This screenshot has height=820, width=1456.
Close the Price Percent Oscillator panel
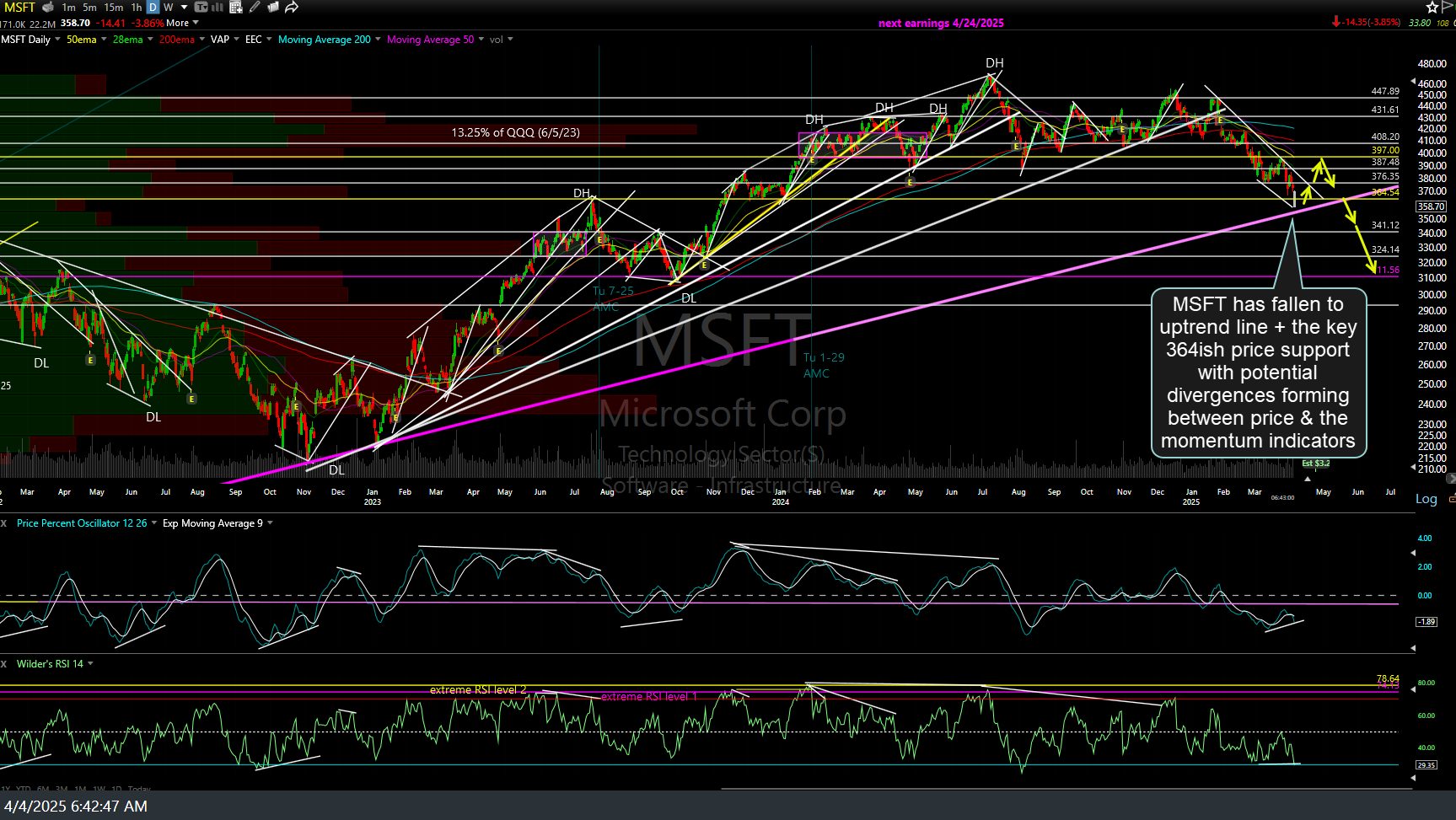click(x=4, y=523)
